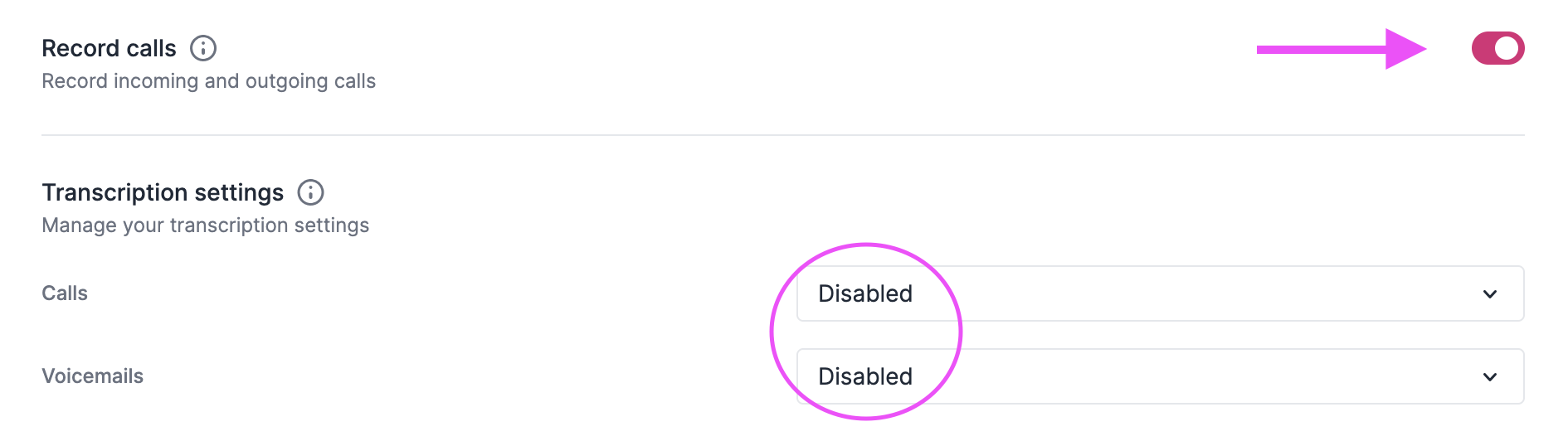Viewport: 1568px width, 441px height.
Task: Click the white knob of the recording toggle
Action: pyautogui.click(x=1507, y=48)
